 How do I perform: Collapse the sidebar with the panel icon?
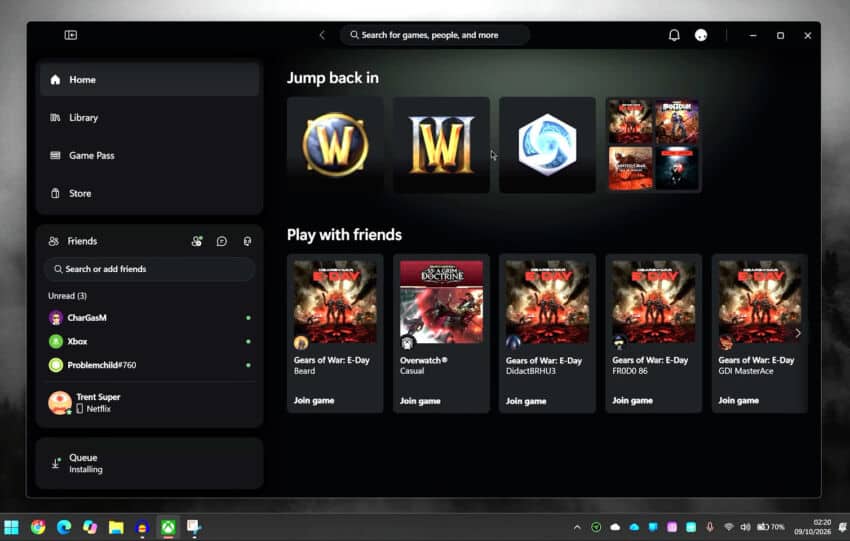[x=70, y=35]
